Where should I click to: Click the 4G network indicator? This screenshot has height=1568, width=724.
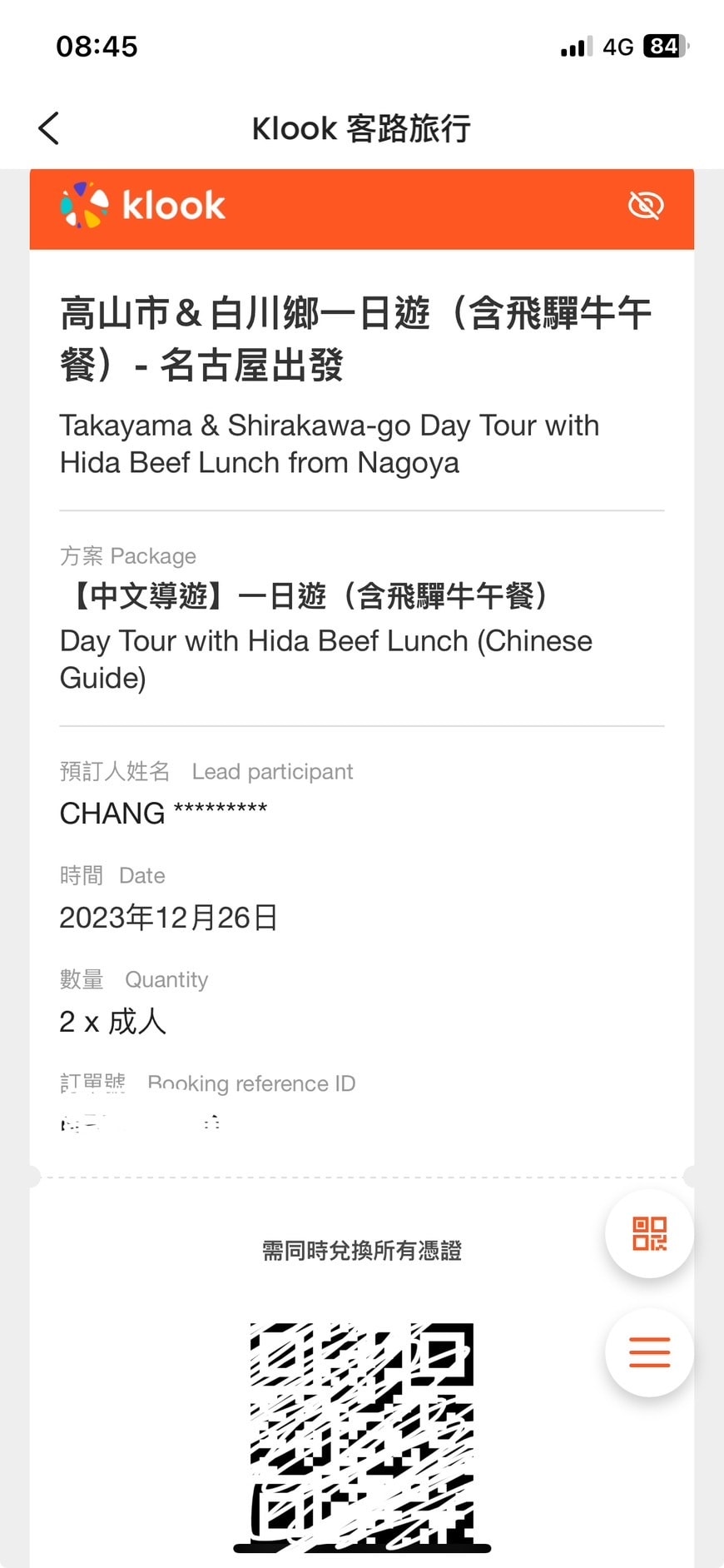[618, 47]
